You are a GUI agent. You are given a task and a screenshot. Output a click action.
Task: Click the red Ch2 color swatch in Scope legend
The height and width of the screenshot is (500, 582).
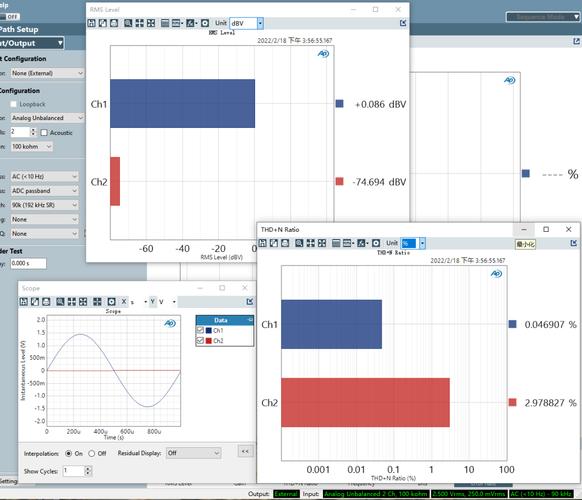[x=209, y=340]
